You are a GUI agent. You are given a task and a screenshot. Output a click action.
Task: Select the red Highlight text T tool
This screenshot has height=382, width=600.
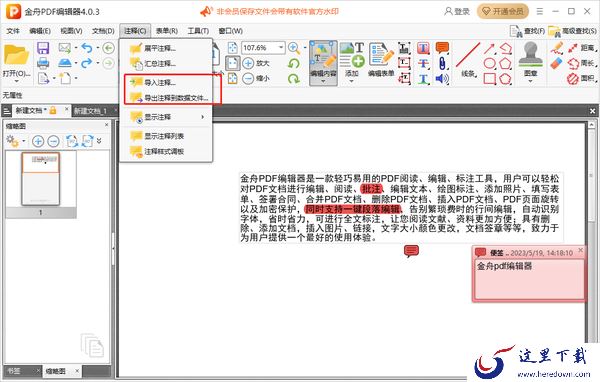[423, 48]
